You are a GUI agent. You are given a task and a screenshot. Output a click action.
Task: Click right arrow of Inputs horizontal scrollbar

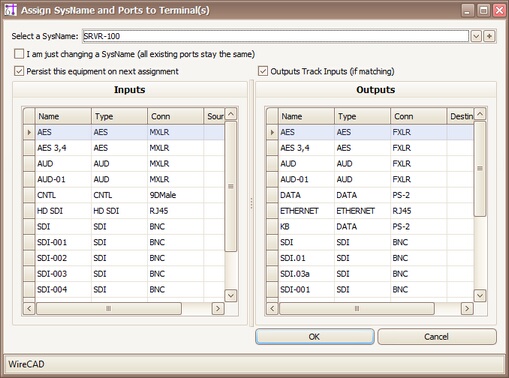218,308
